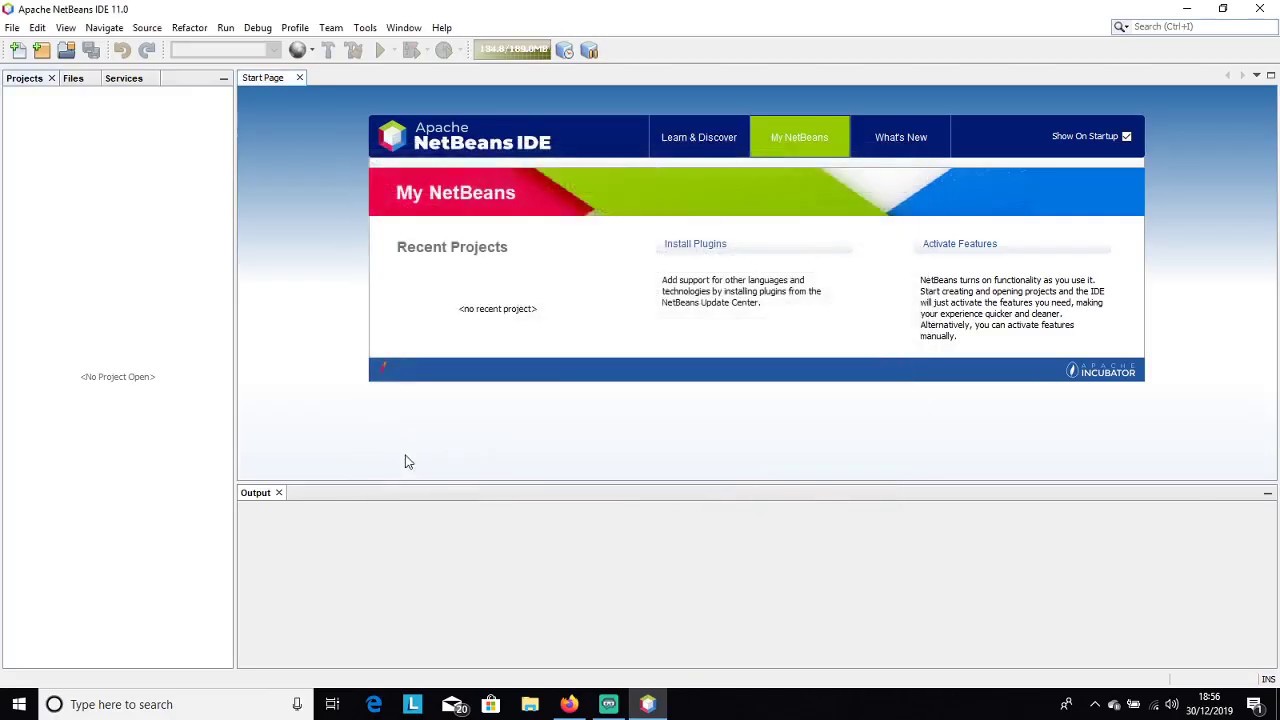Click the volume icon in system tray
Viewport: 1280px width, 720px height.
(1171, 704)
